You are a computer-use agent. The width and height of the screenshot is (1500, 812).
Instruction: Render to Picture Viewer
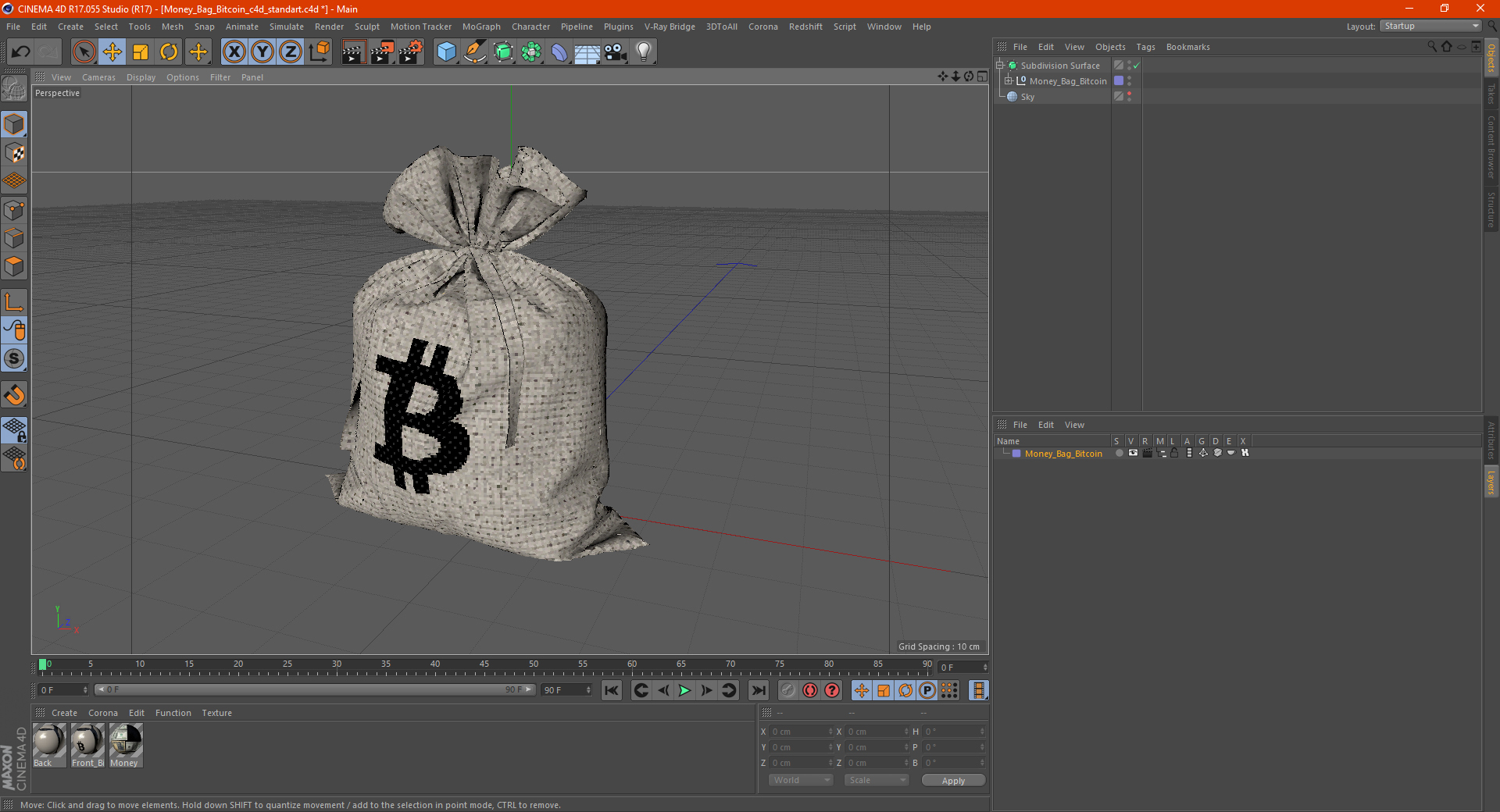pos(382,52)
